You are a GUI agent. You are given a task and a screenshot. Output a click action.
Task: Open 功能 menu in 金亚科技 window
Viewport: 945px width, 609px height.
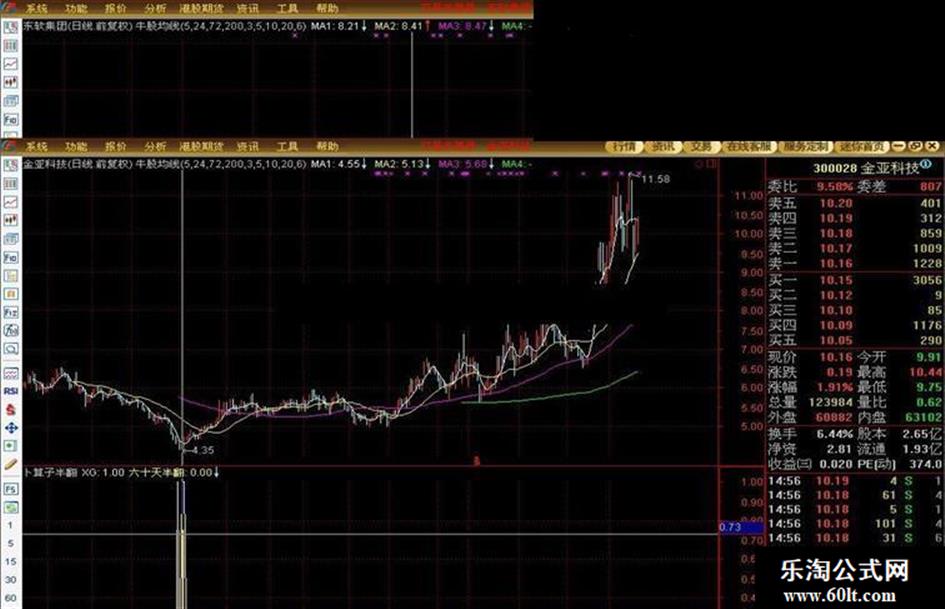(x=76, y=147)
